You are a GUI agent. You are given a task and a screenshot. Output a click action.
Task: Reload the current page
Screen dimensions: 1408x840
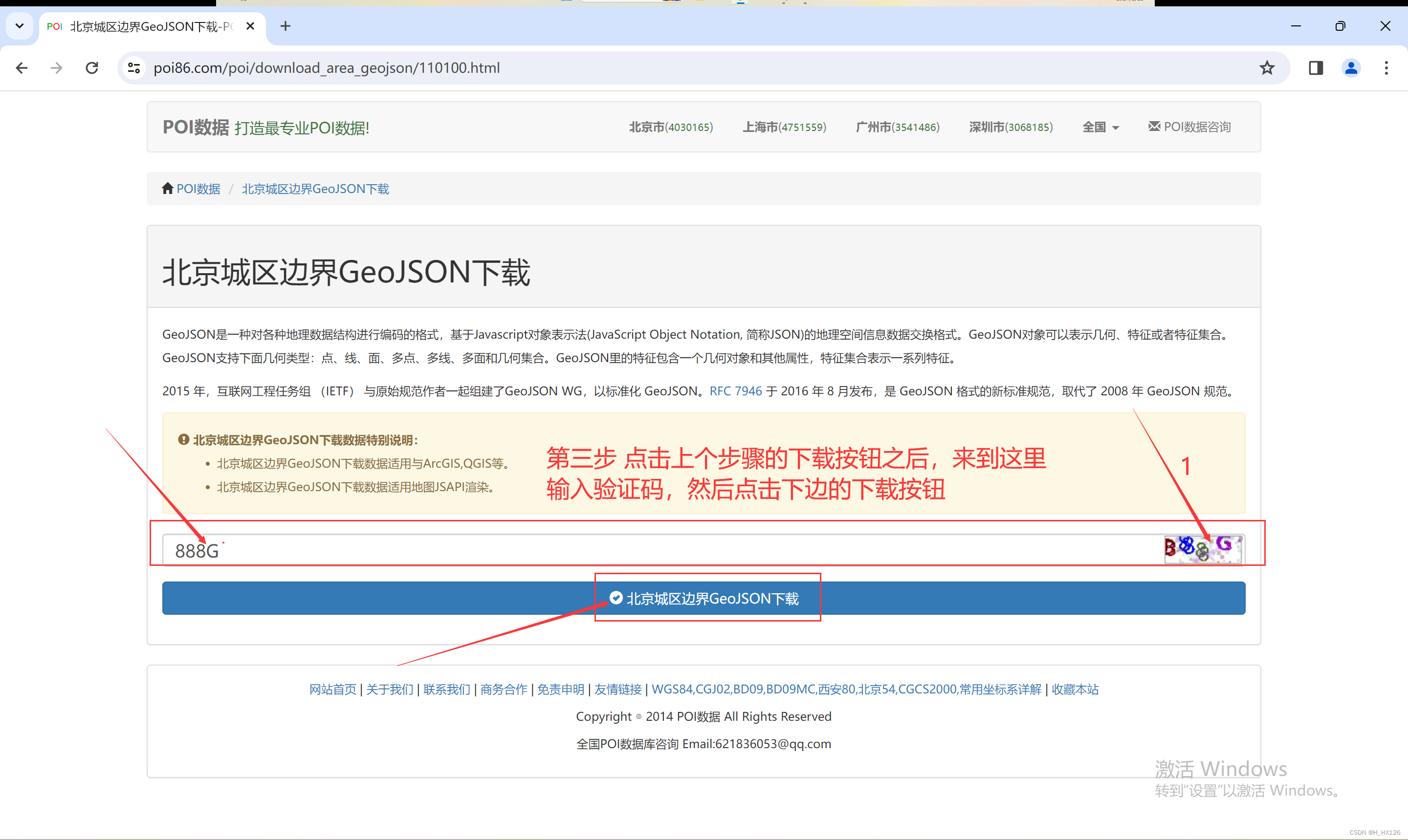(92, 68)
